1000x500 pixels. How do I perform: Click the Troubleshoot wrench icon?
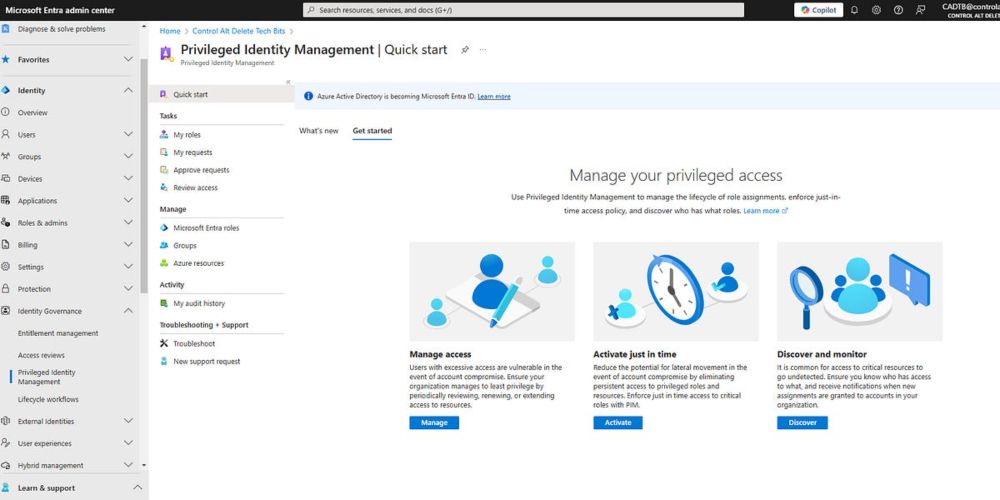coord(164,344)
